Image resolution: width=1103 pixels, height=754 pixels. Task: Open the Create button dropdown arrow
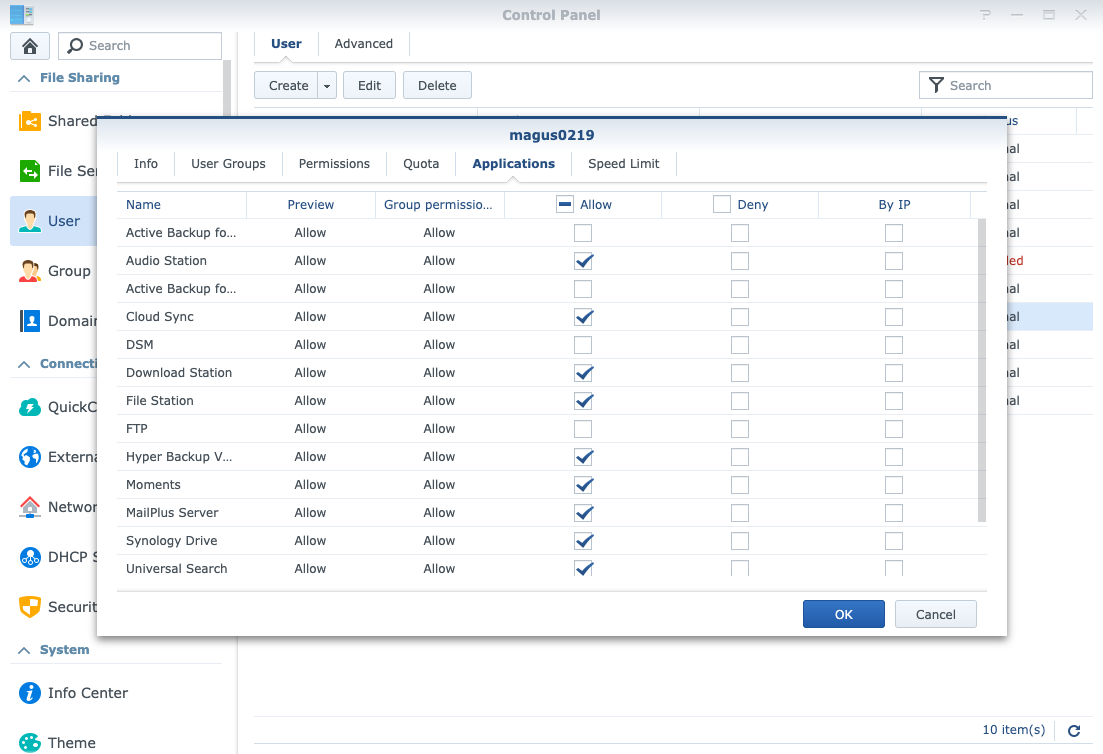[327, 85]
